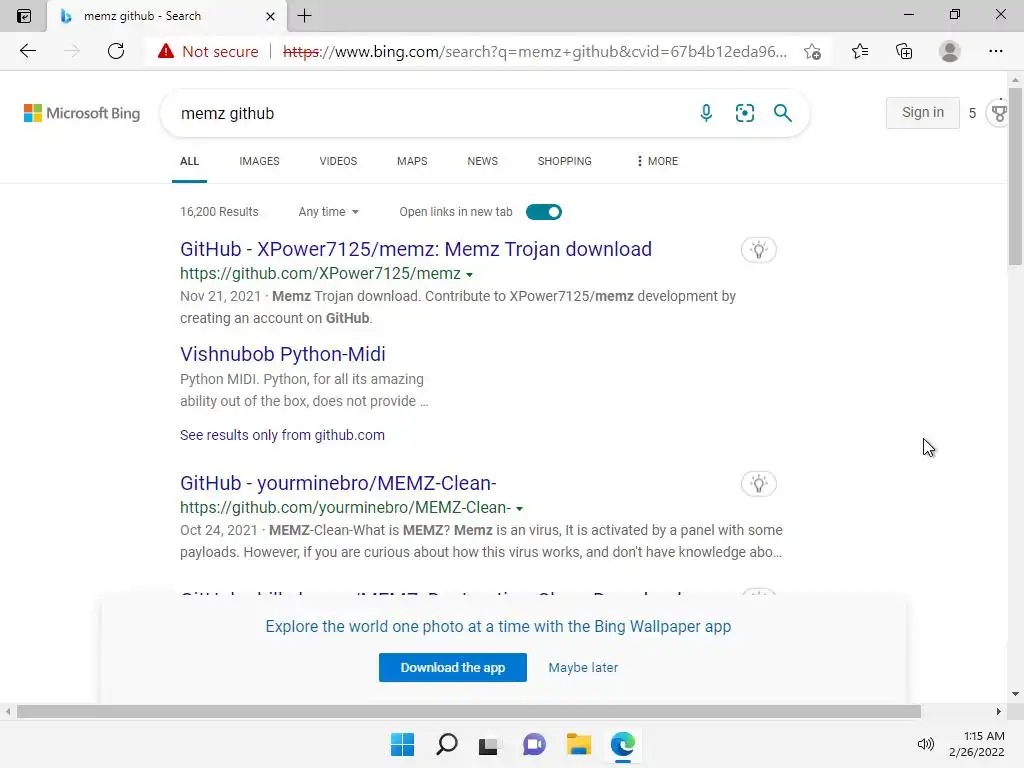The width and height of the screenshot is (1024, 768).
Task: Click Explore the world Bing Wallpaper link
Action: tap(498, 626)
